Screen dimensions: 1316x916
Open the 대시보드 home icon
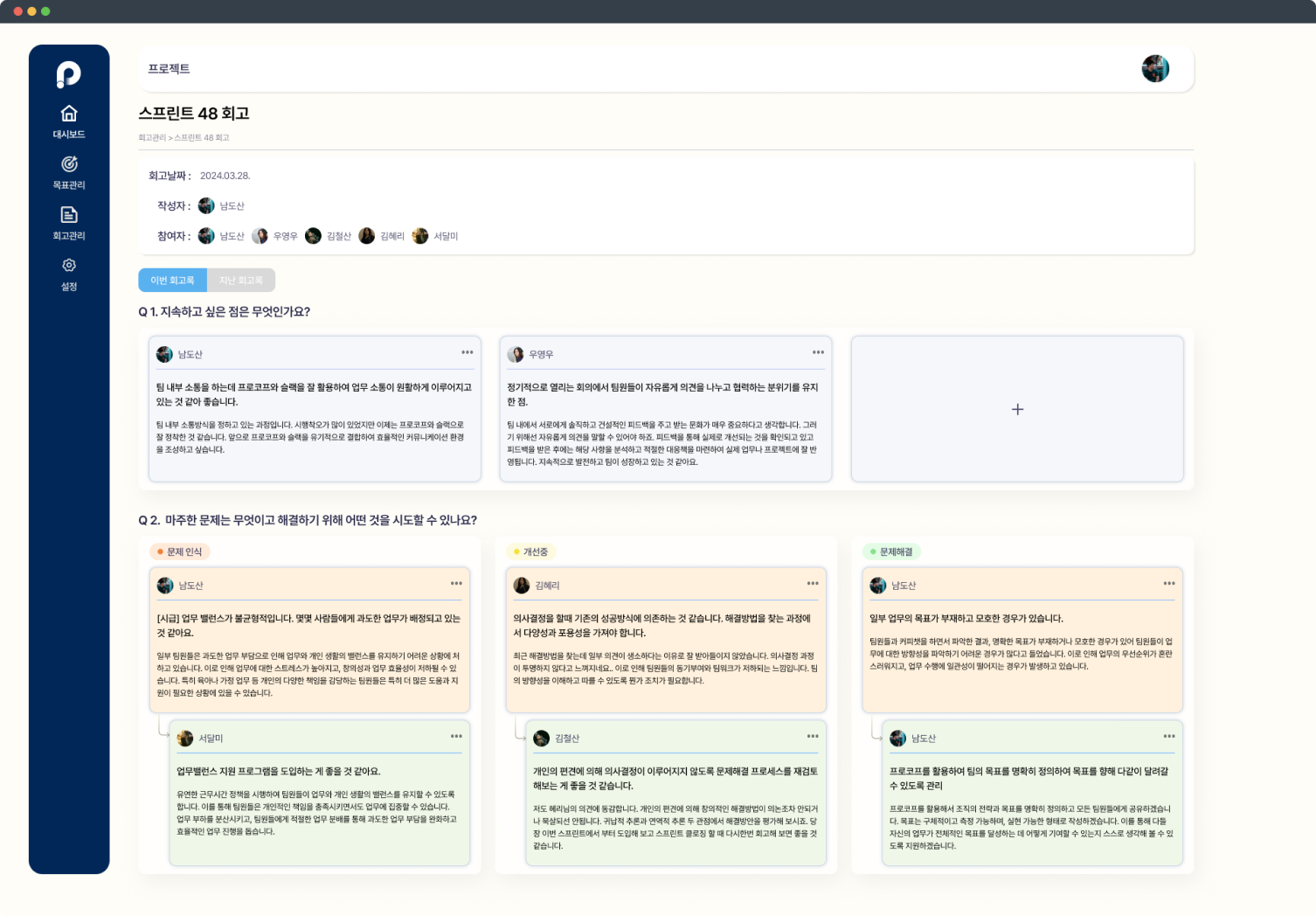click(x=69, y=114)
